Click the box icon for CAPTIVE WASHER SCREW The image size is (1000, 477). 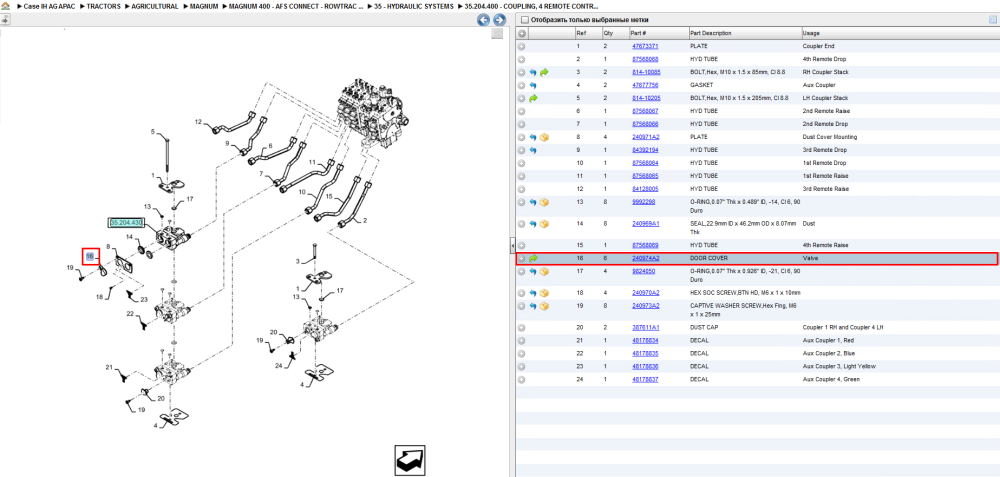544,306
